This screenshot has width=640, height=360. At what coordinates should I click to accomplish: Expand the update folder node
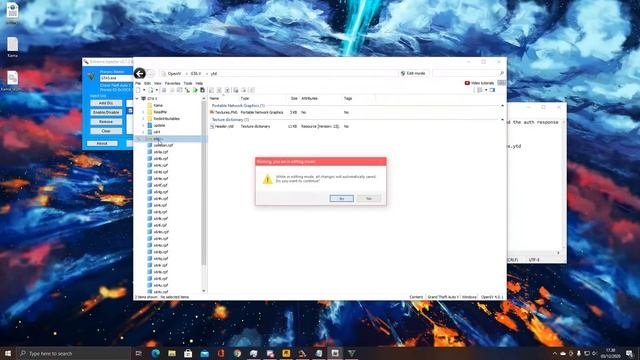(143, 125)
